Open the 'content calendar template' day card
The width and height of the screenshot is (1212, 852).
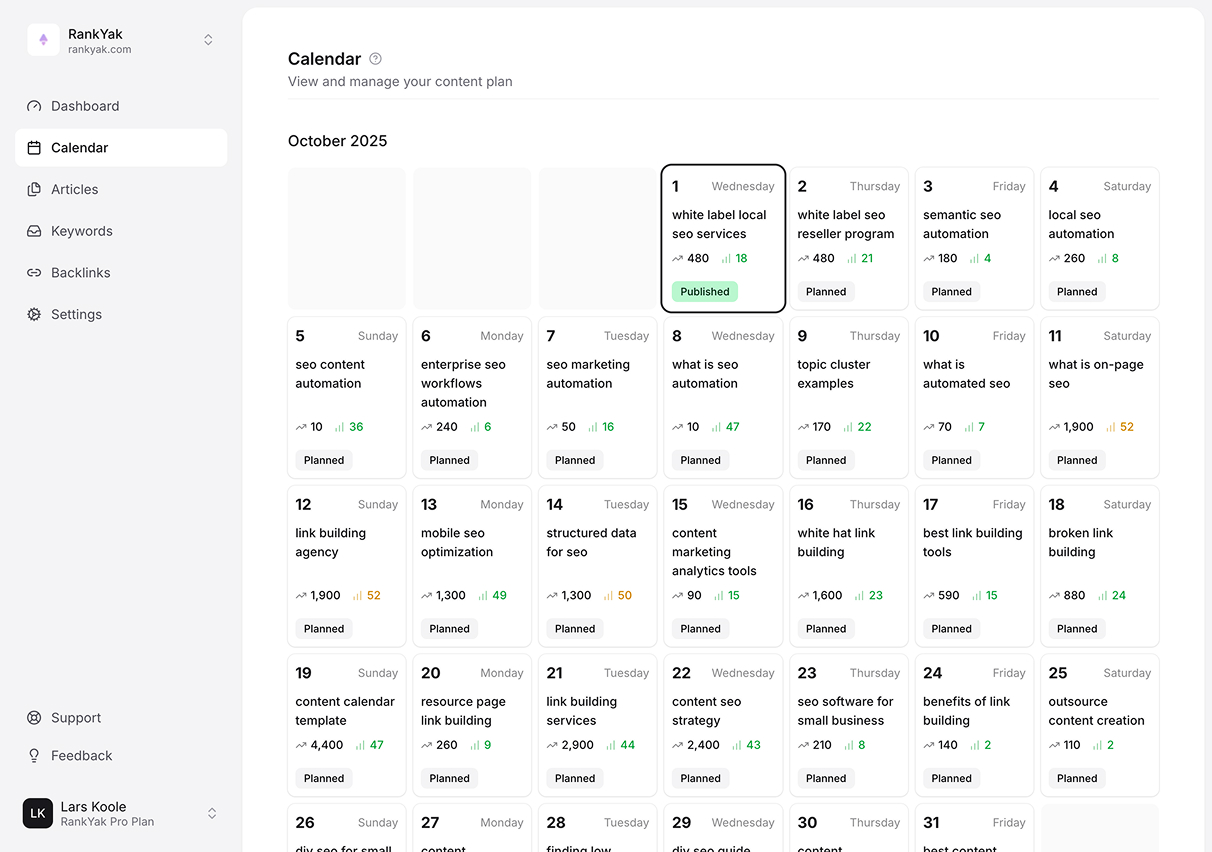click(346, 725)
